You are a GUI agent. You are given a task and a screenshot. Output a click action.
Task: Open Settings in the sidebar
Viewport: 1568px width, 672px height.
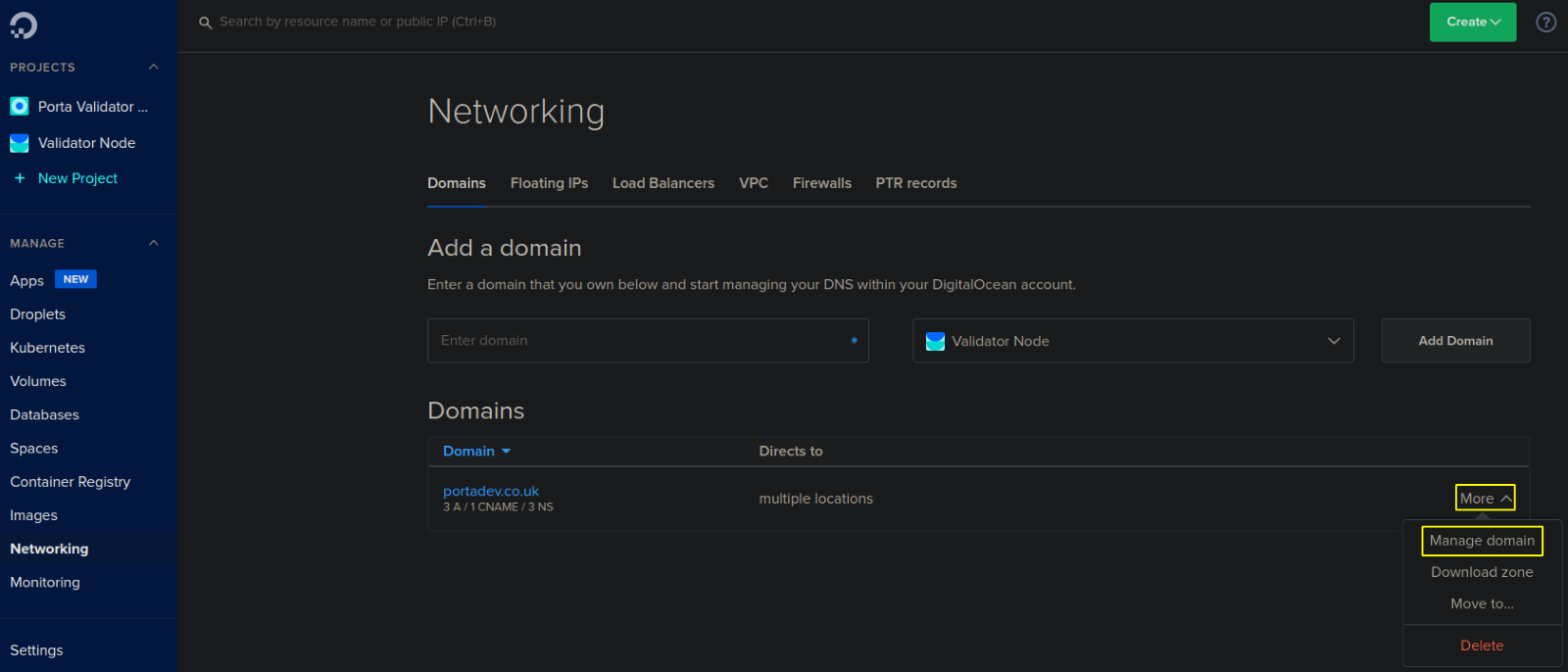point(36,650)
